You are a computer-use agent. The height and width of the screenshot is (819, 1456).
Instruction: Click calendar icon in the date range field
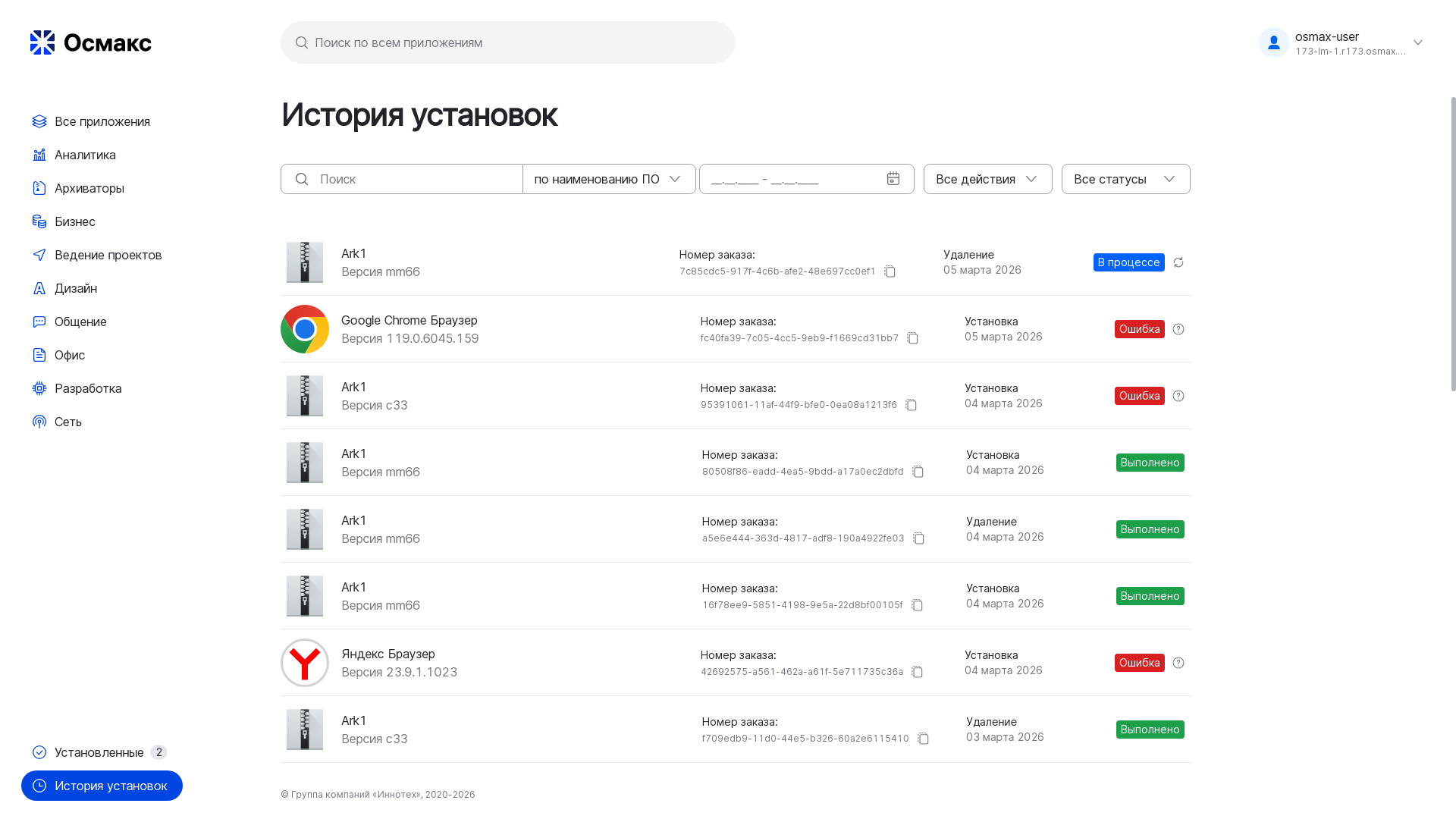click(893, 179)
